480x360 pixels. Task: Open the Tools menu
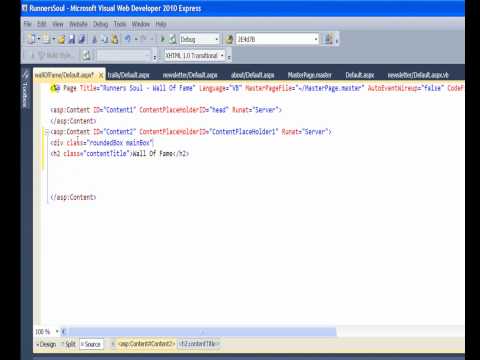[120, 24]
